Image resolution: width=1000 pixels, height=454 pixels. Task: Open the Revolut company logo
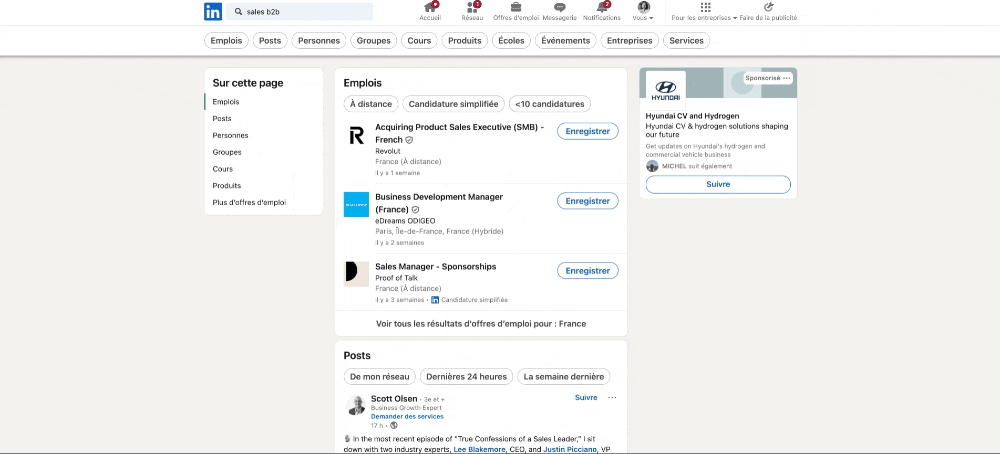point(356,135)
